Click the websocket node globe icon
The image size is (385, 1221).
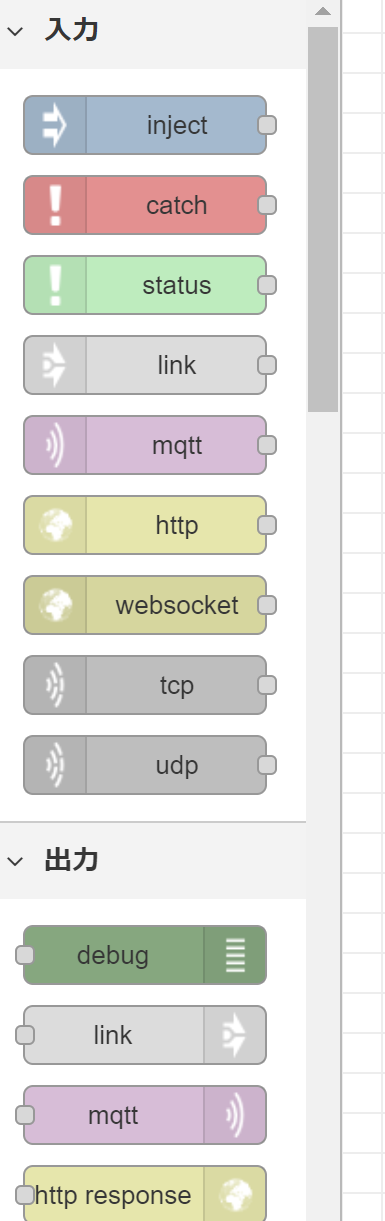55,605
